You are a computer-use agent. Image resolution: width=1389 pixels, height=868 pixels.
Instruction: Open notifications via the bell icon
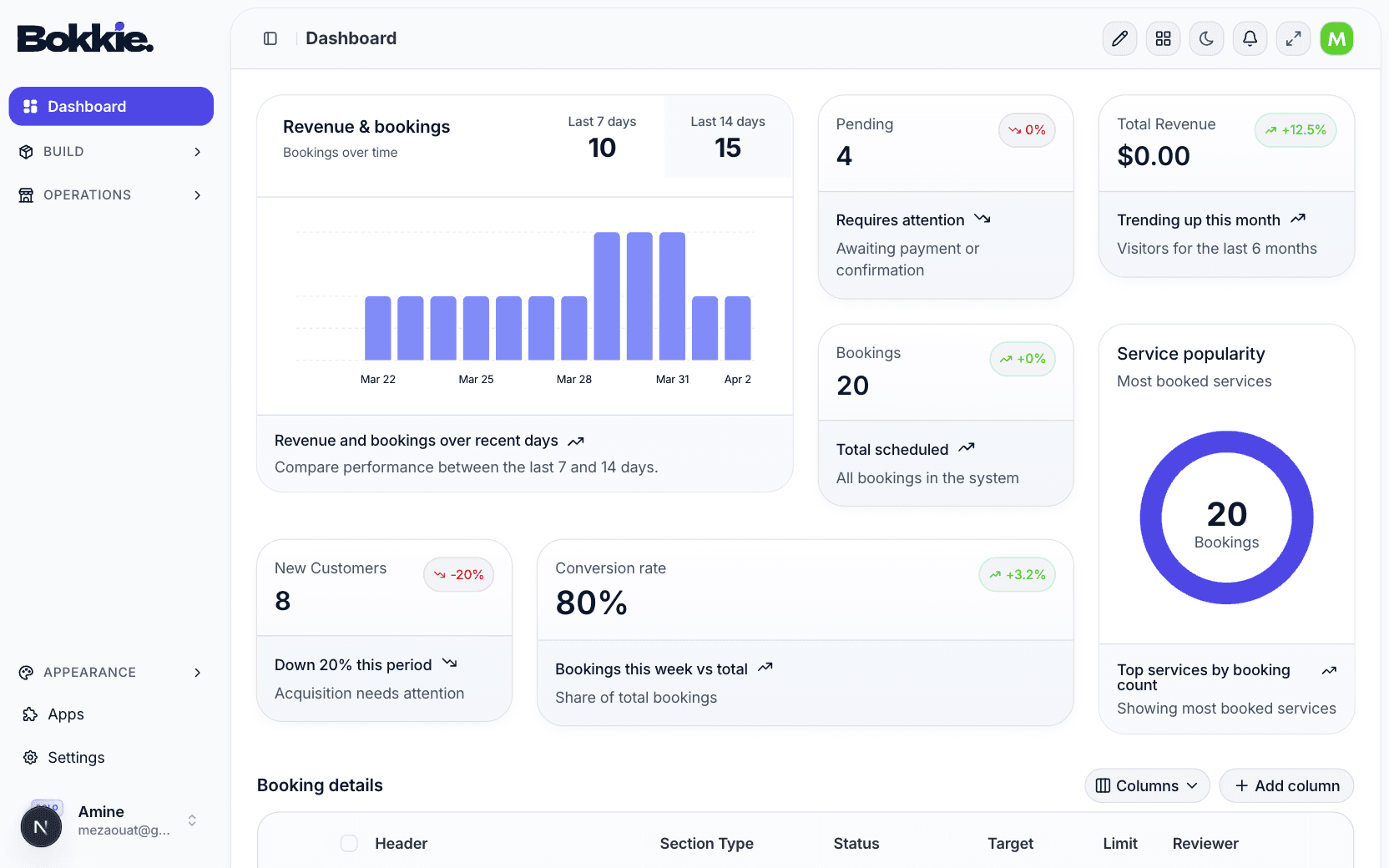pyautogui.click(x=1250, y=38)
